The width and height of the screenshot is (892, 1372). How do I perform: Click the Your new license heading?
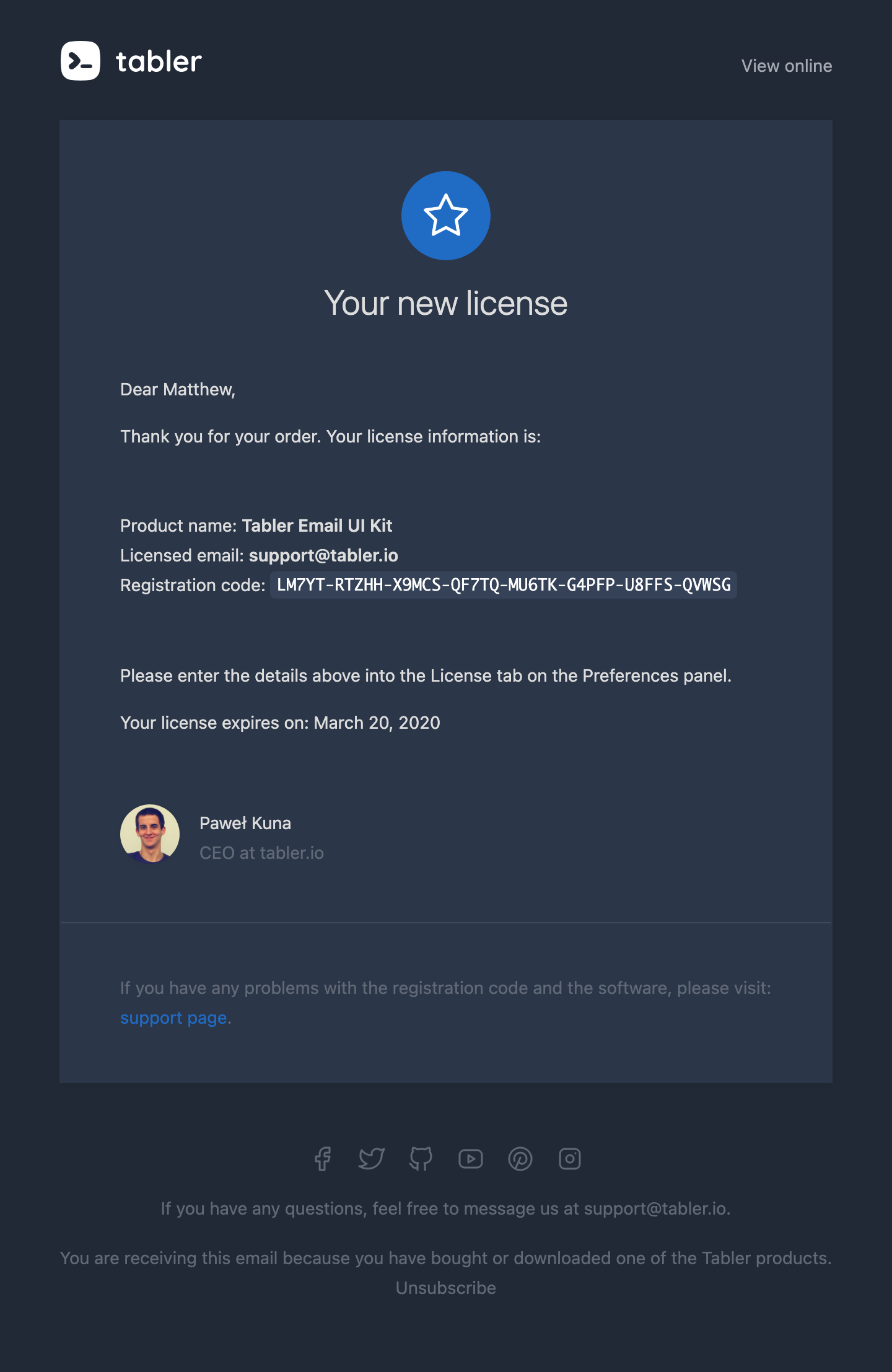(446, 303)
